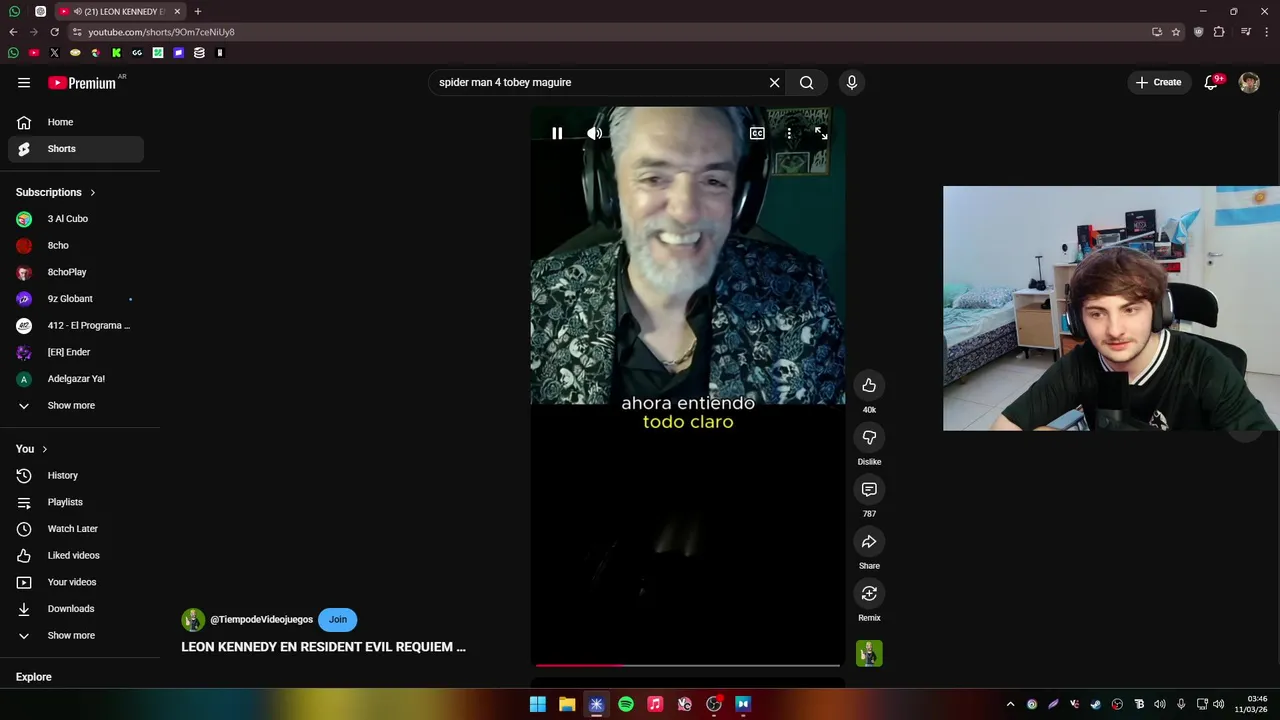Screen dimensions: 1280x720
Task: Open the Kick bookmark icon
Action: 116,52
